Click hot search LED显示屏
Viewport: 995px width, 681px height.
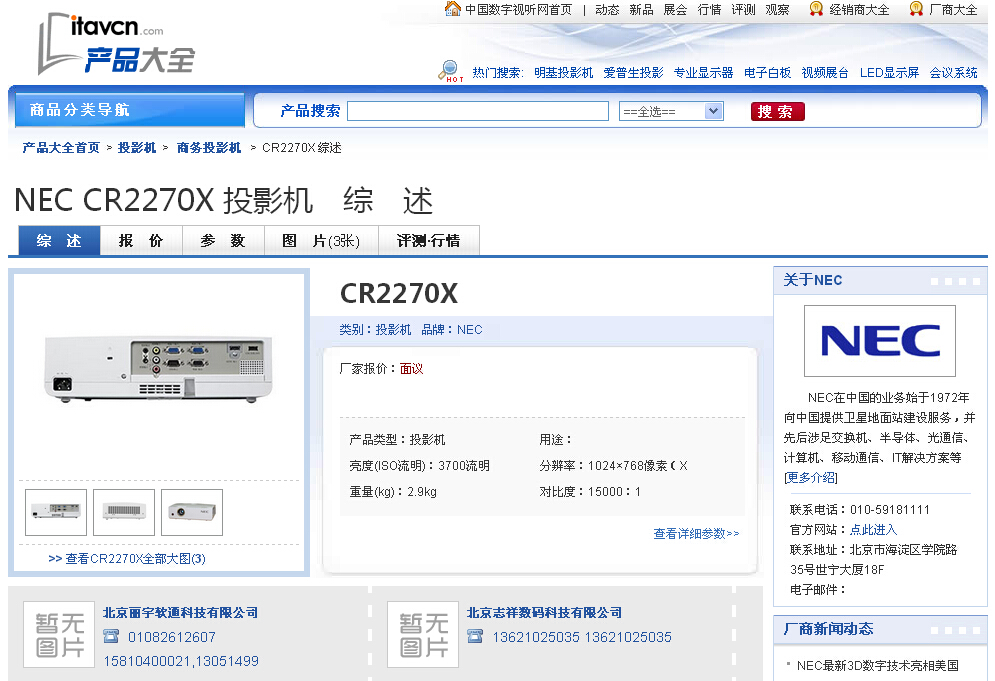(x=889, y=72)
